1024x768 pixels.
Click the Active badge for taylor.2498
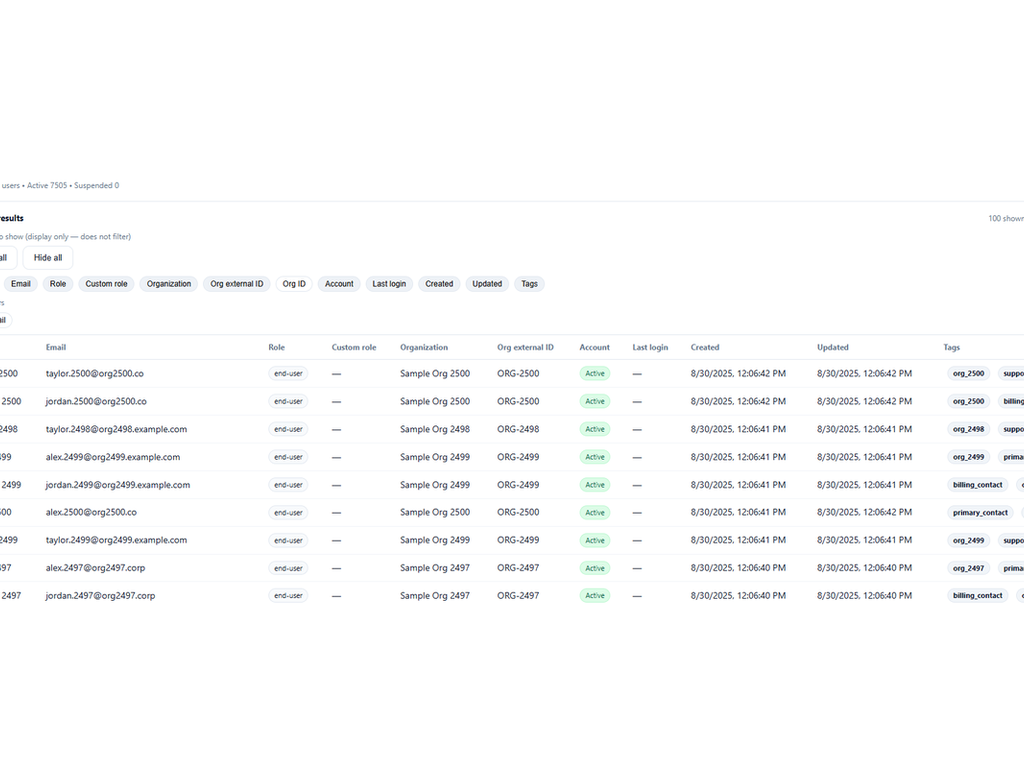click(x=595, y=429)
